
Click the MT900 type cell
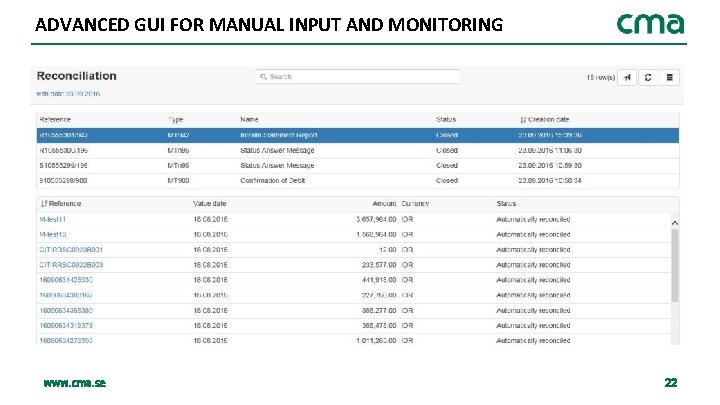[x=178, y=181]
